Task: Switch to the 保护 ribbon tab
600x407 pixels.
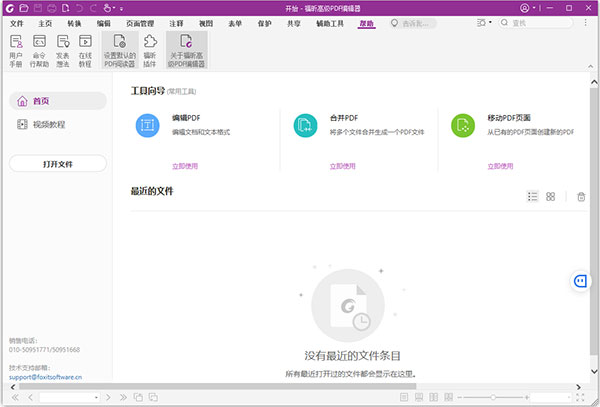Action: pos(264,24)
